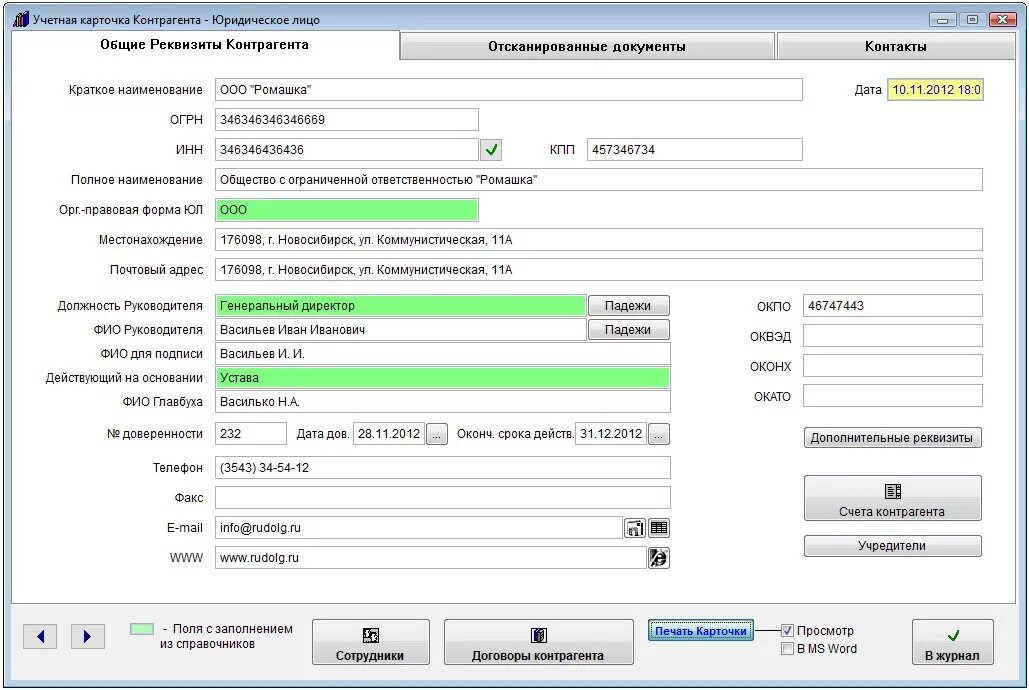Open website via the WWW browser icon
This screenshot has width=1029, height=690.
659,558
